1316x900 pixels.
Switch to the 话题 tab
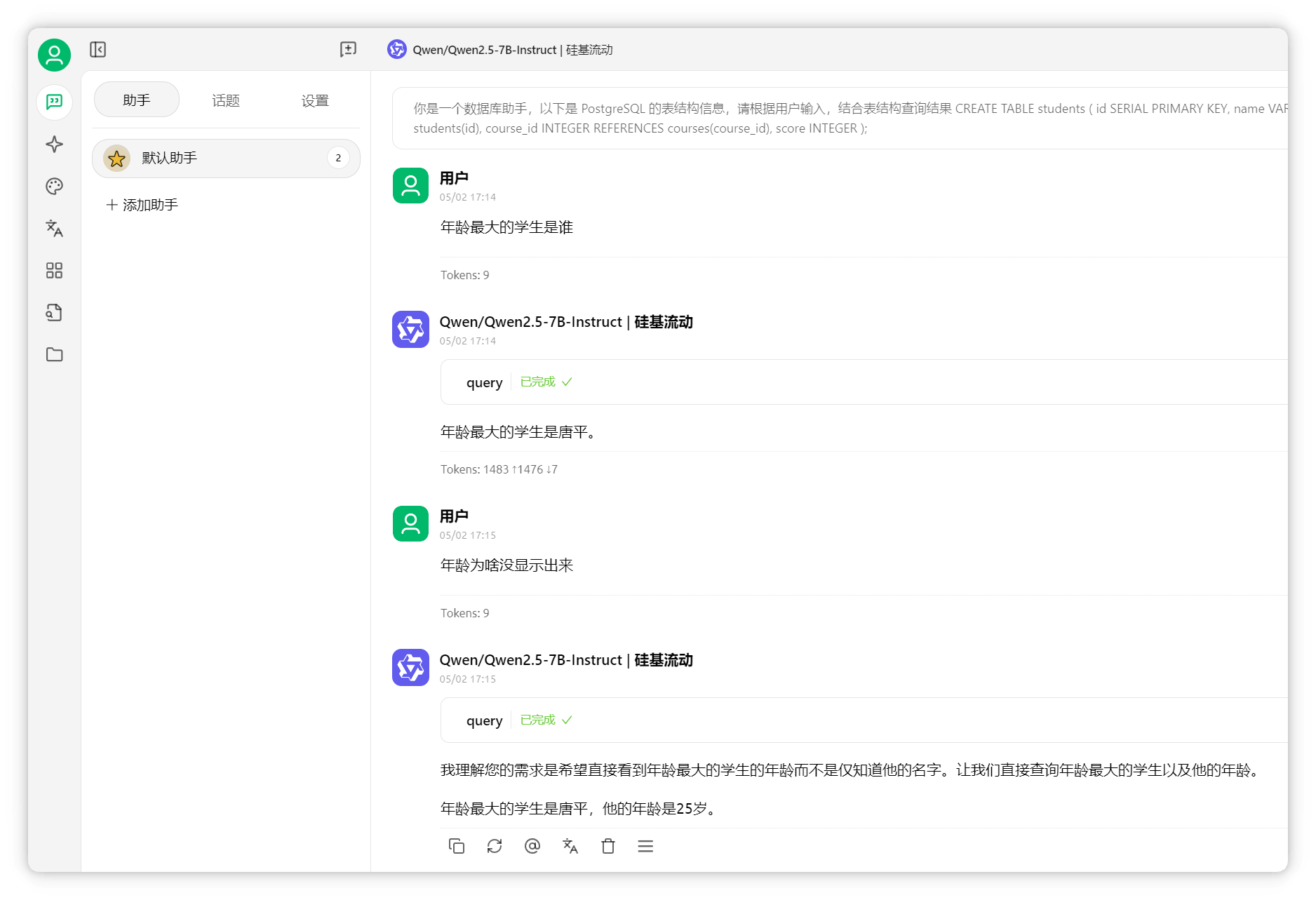coord(226,100)
